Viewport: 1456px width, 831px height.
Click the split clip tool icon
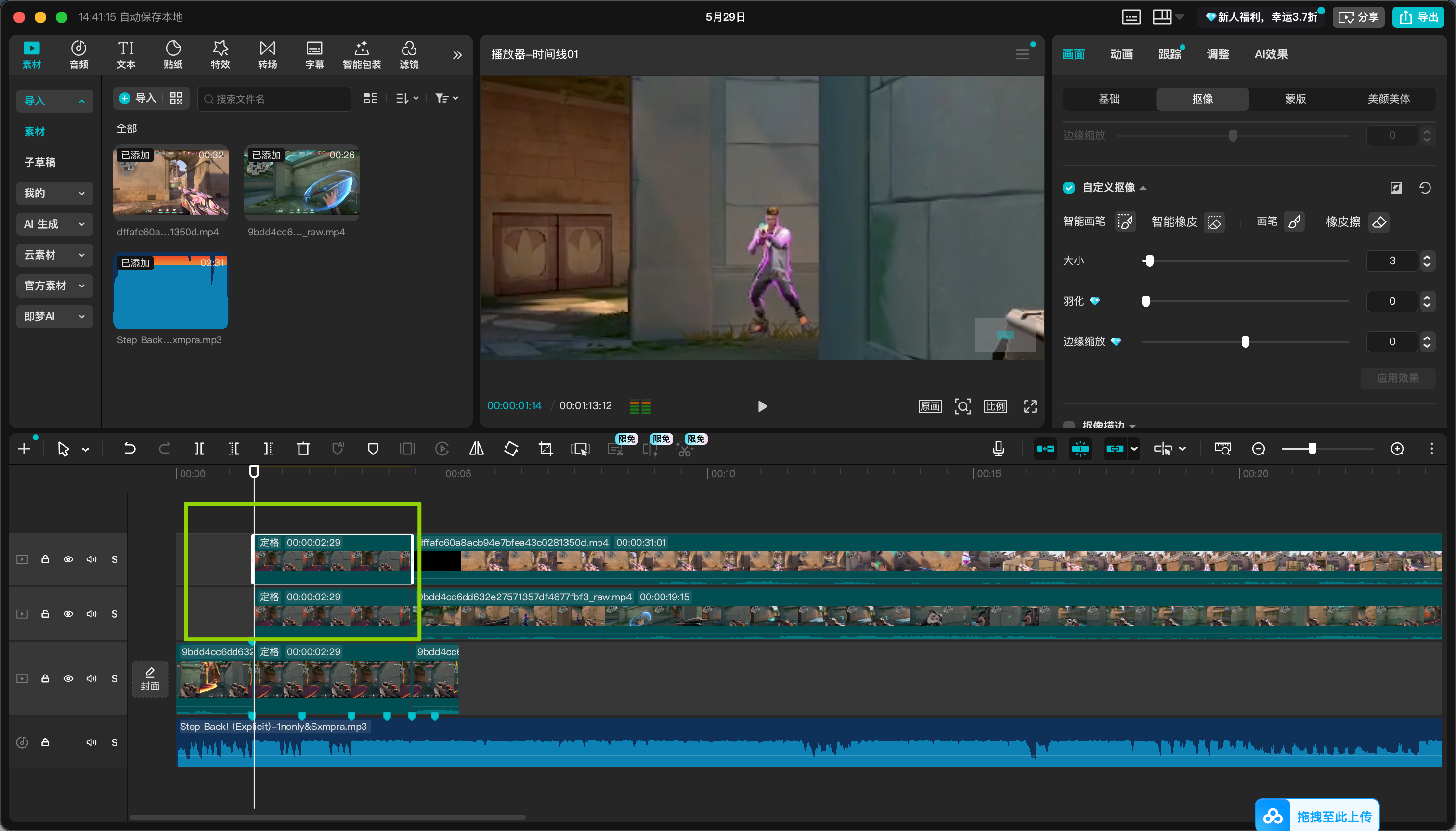[199, 449]
